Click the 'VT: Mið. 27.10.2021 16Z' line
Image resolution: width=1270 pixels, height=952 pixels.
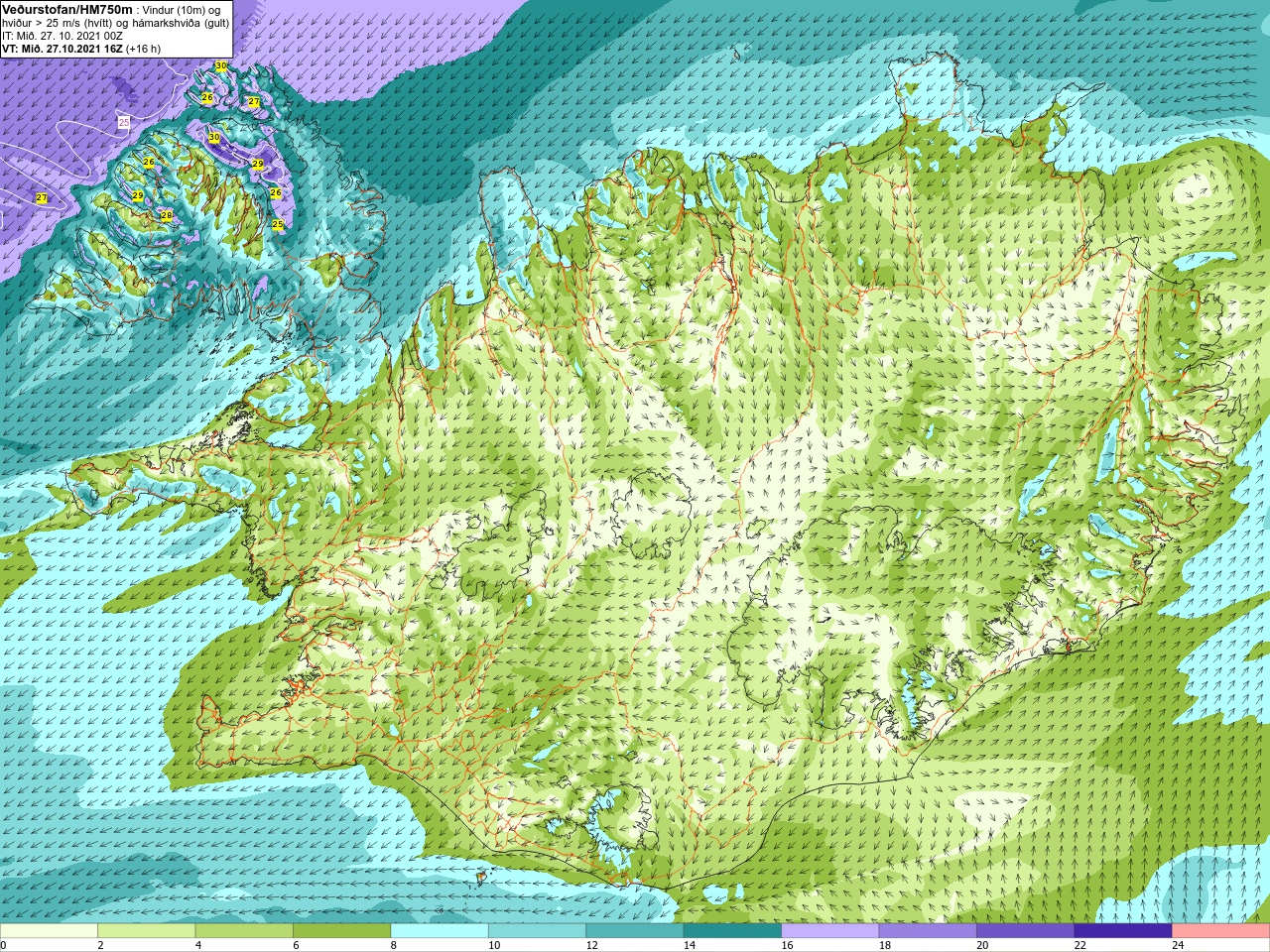click(x=63, y=49)
